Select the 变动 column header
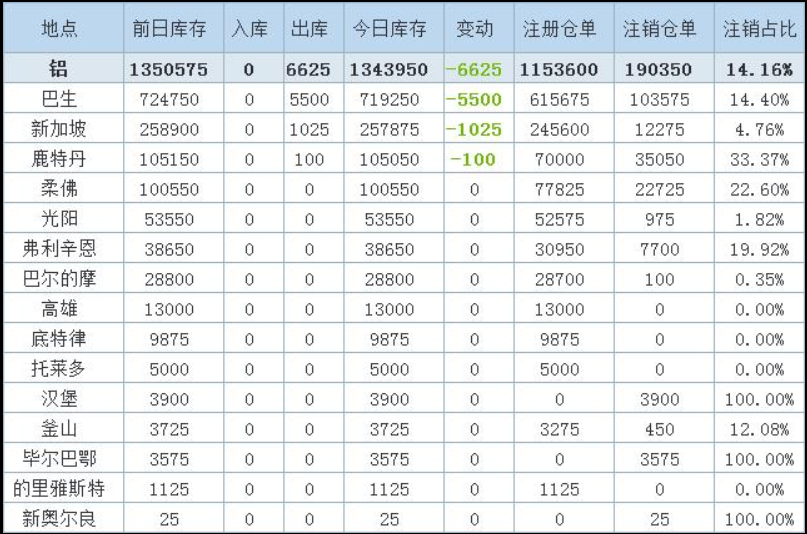 [x=474, y=29]
